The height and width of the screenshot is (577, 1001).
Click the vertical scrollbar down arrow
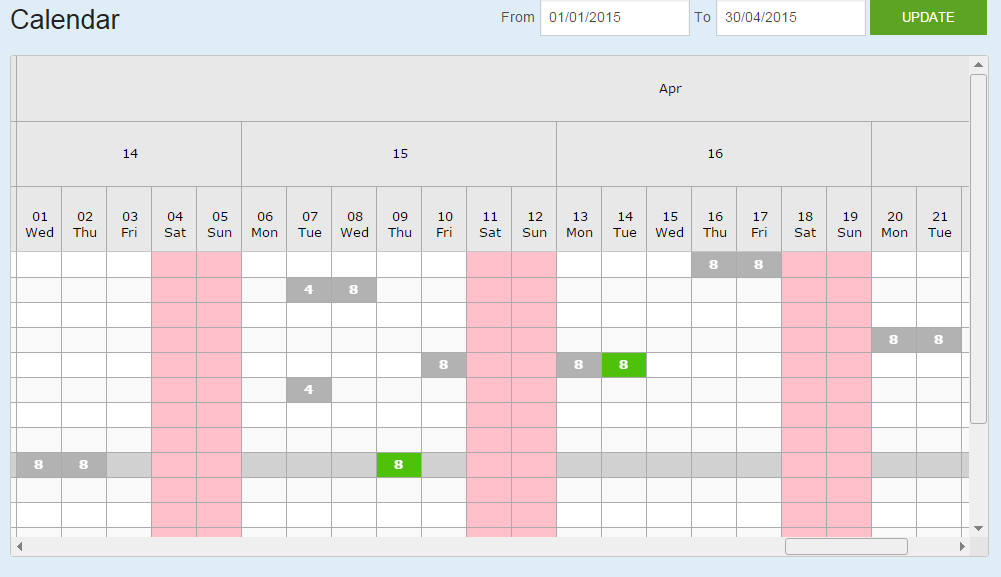pyautogui.click(x=978, y=528)
